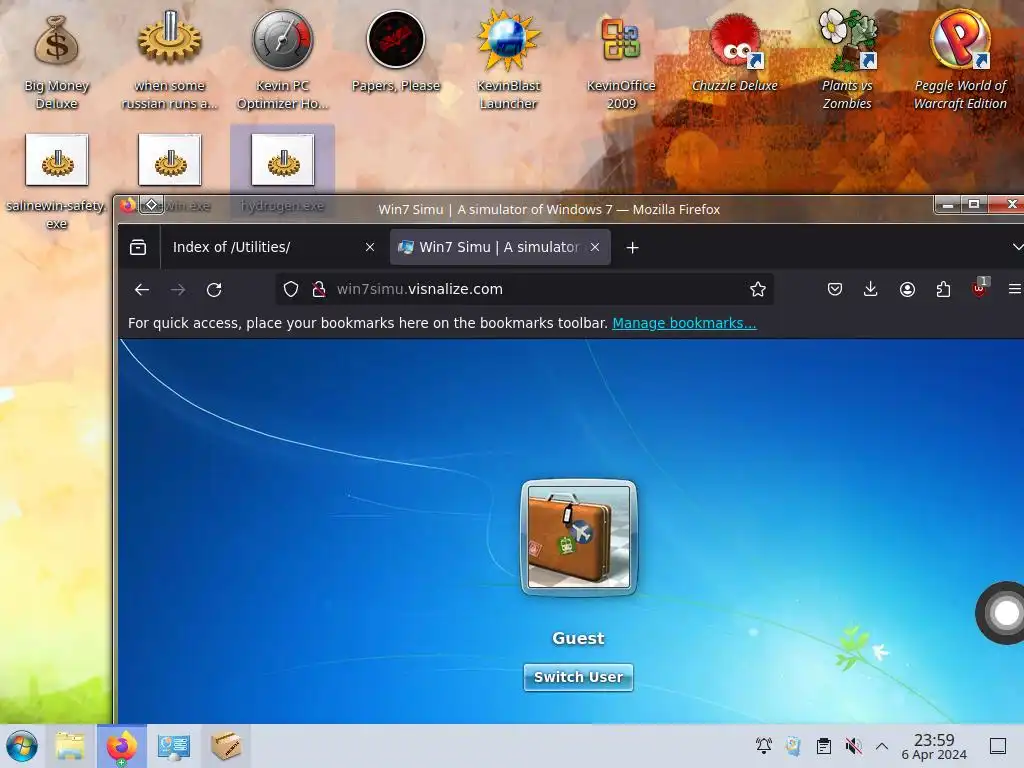1024x768 pixels.
Task: Reload the Win7 Simu page
Action: click(x=214, y=289)
